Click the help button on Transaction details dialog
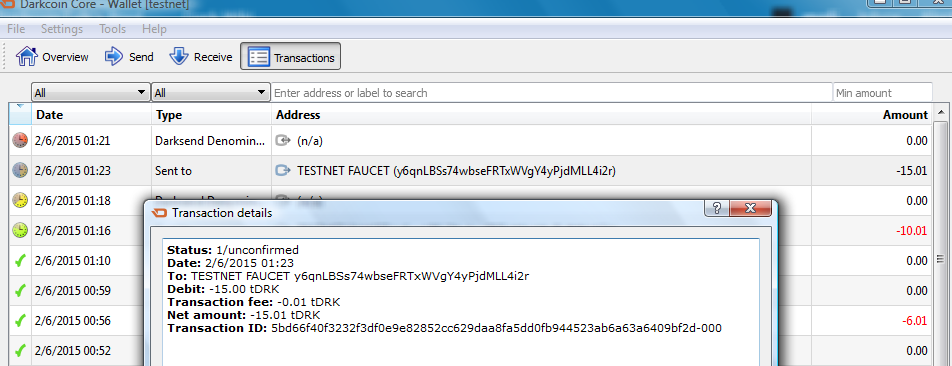This screenshot has width=952, height=366. pos(716,209)
